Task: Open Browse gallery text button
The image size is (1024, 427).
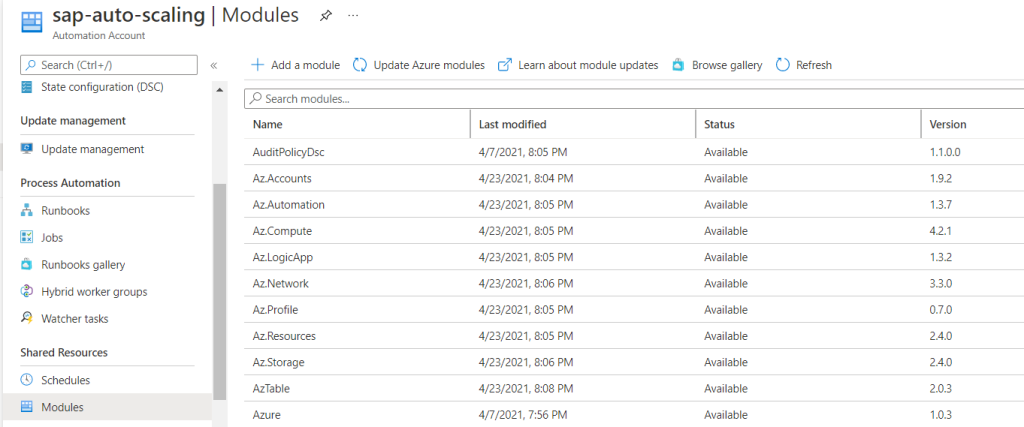Action: pyautogui.click(x=727, y=65)
